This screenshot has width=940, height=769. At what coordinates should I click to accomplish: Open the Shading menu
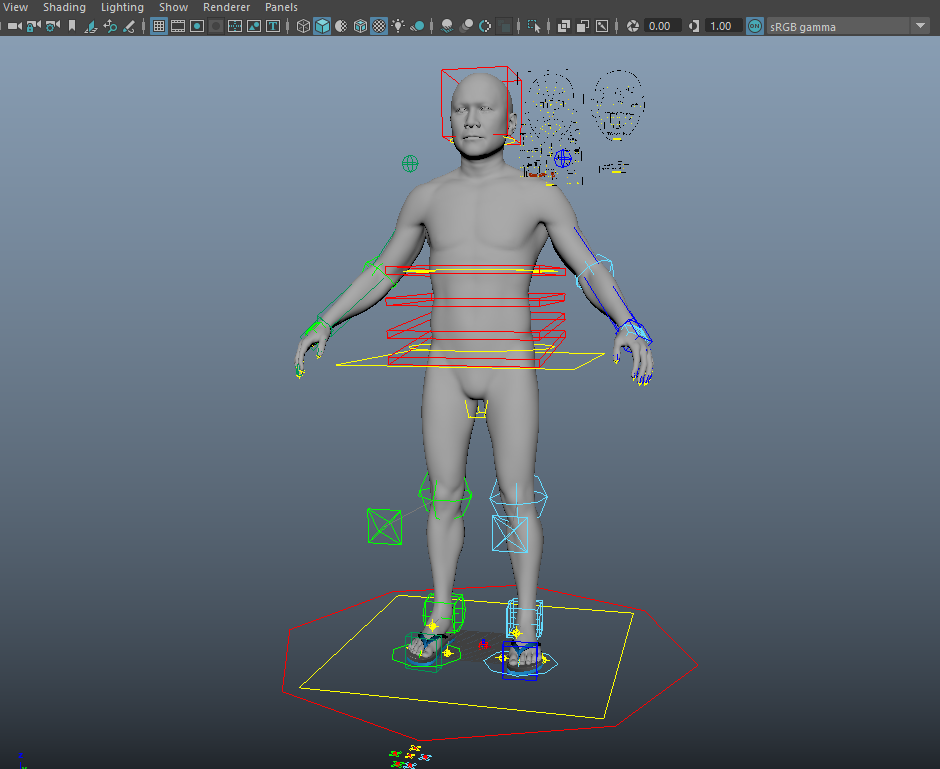coord(64,7)
